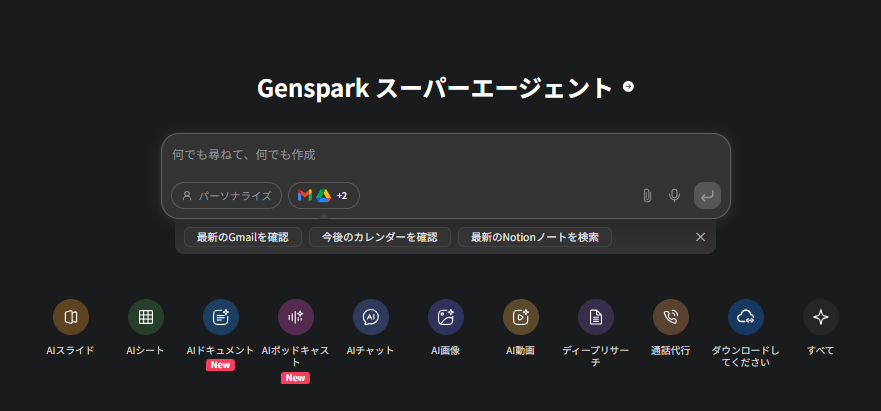Open the AIスライド tool icon
881x411 pixels.
point(71,317)
